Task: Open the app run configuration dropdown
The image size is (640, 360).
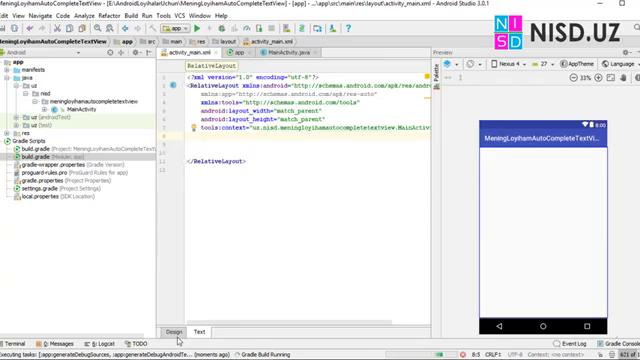Action: 176,28
